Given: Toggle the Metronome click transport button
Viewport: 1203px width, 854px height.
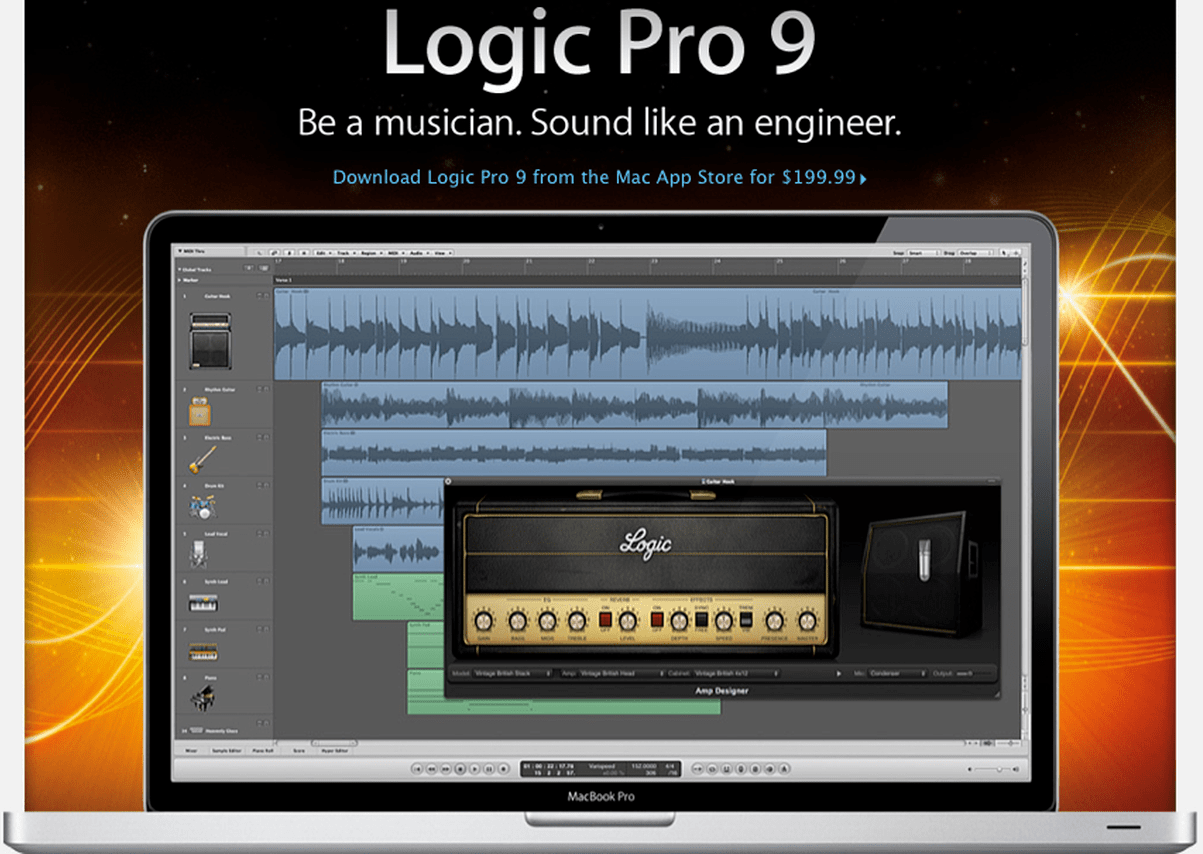Looking at the screenshot, I should [x=784, y=768].
